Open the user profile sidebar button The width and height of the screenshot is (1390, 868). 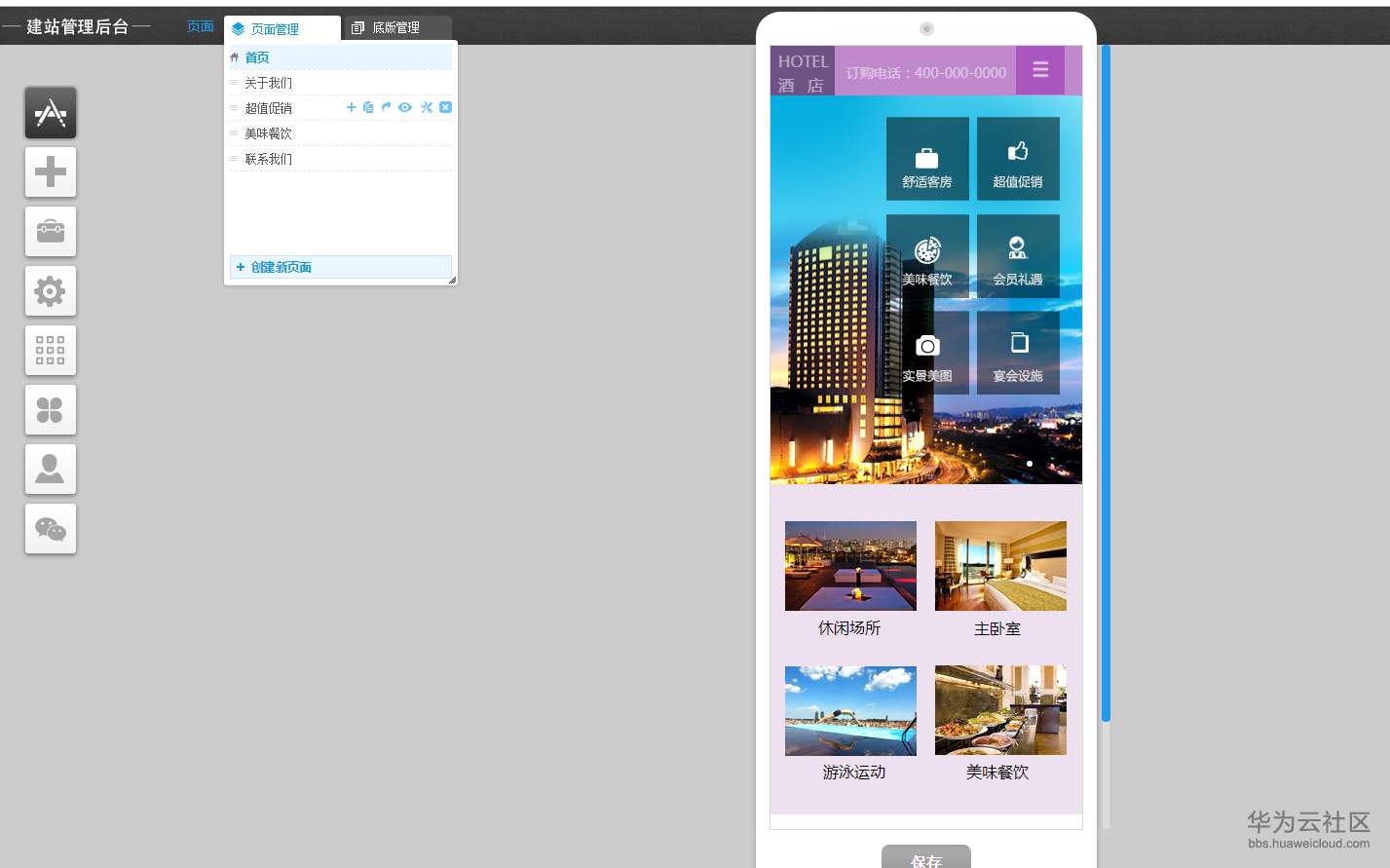pyautogui.click(x=51, y=470)
